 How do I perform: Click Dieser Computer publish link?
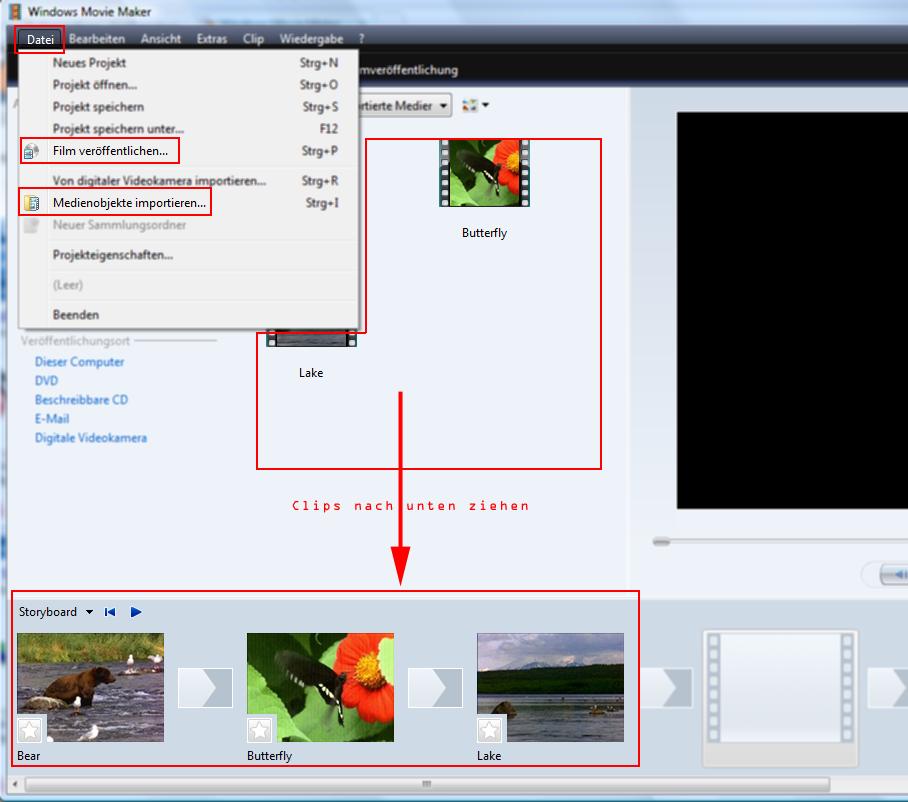79,362
